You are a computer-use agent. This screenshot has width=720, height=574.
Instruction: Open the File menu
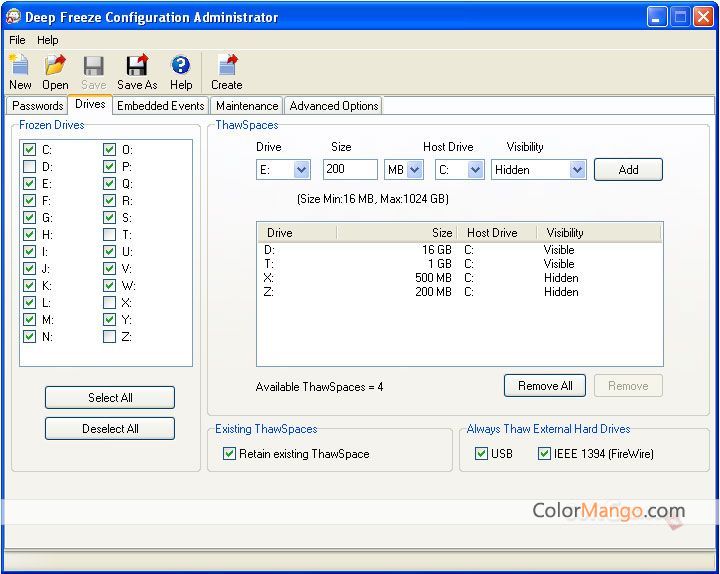(17, 40)
